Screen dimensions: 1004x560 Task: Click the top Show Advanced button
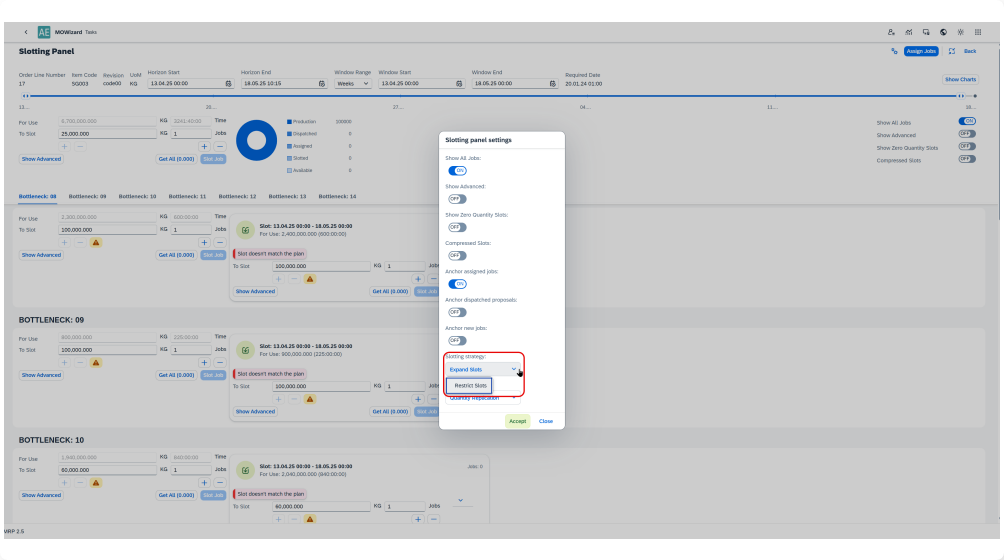click(x=41, y=159)
